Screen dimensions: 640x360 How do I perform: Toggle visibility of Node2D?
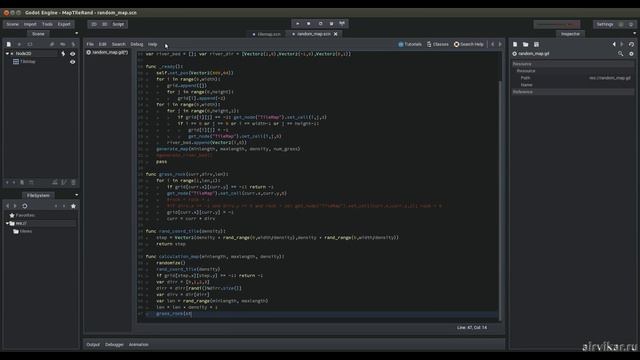tap(73, 53)
